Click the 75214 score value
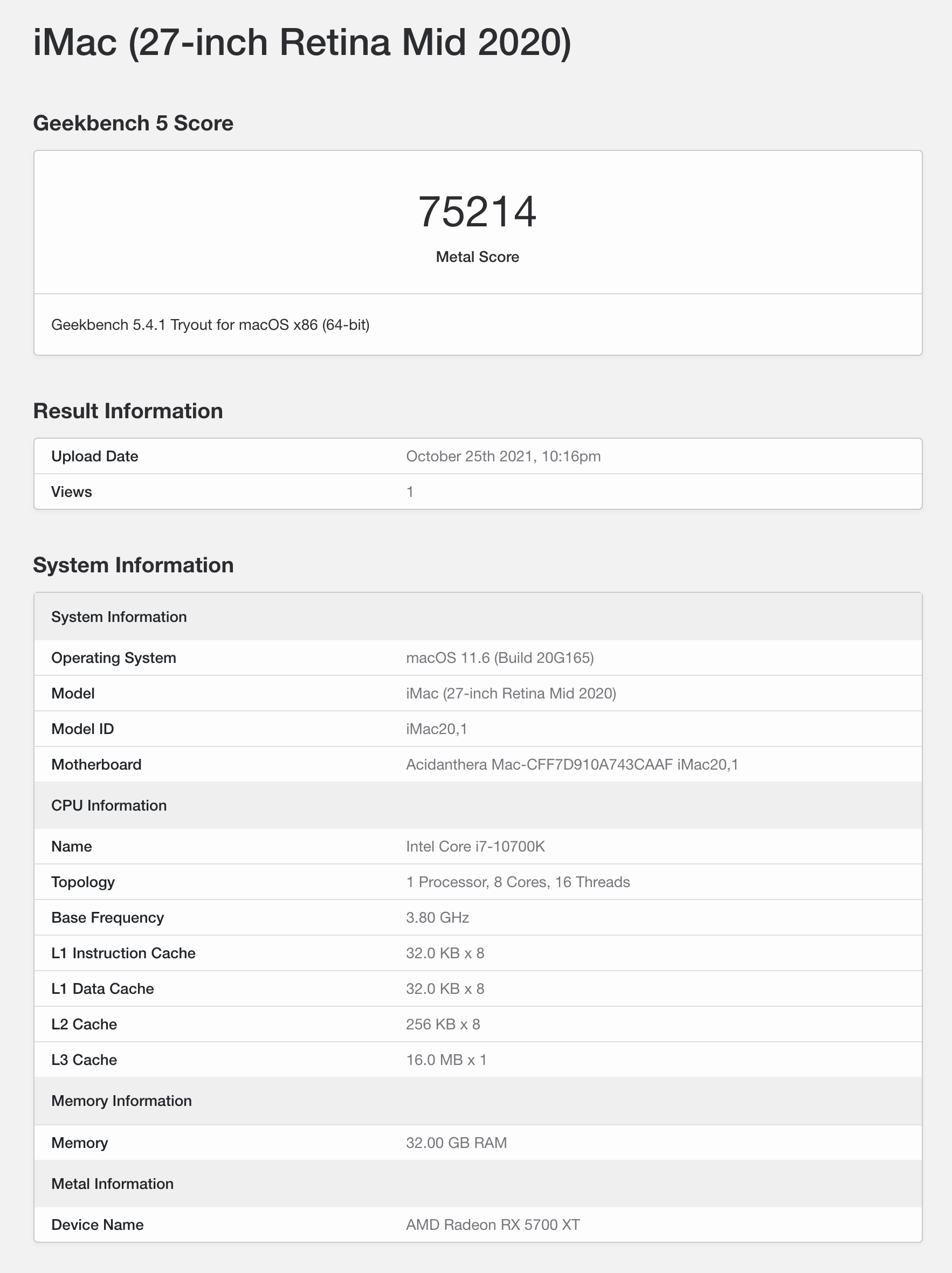Viewport: 952px width, 1273px height. point(477,212)
